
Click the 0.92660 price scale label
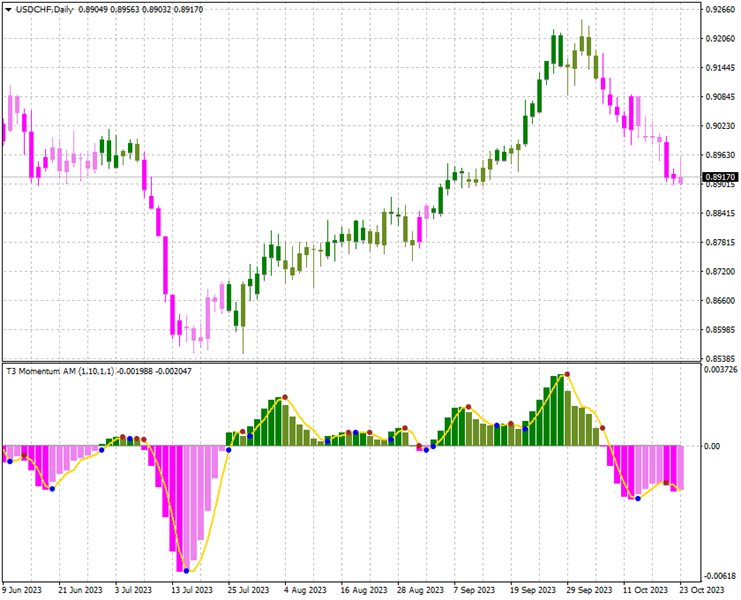click(x=719, y=10)
